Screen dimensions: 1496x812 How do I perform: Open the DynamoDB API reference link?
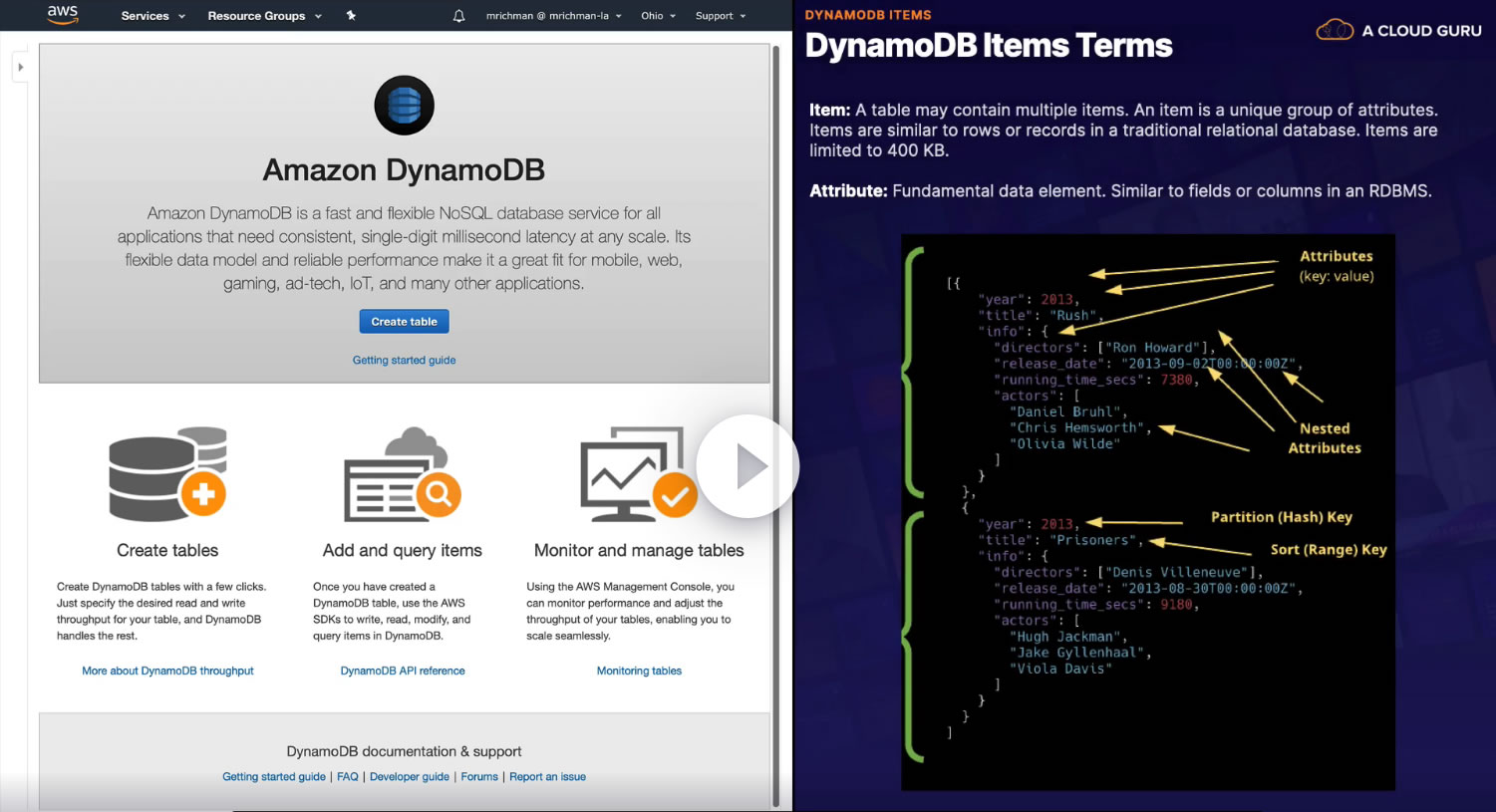pos(403,672)
